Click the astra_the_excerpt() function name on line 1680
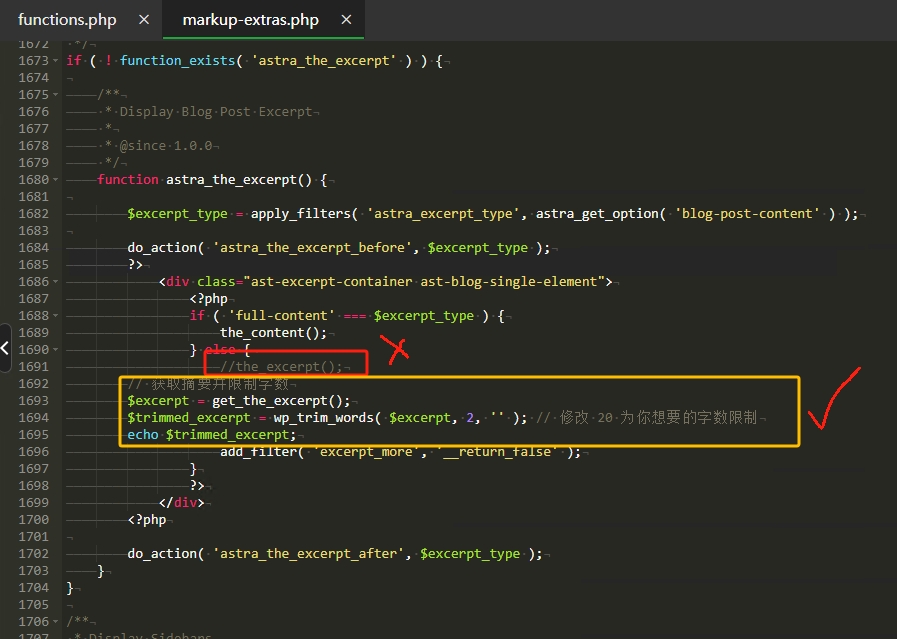 [239, 180]
